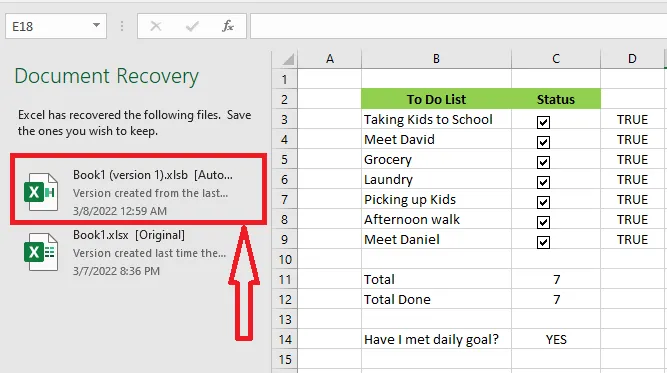
Task: Select the Grocery cell
Action: [x=436, y=159]
